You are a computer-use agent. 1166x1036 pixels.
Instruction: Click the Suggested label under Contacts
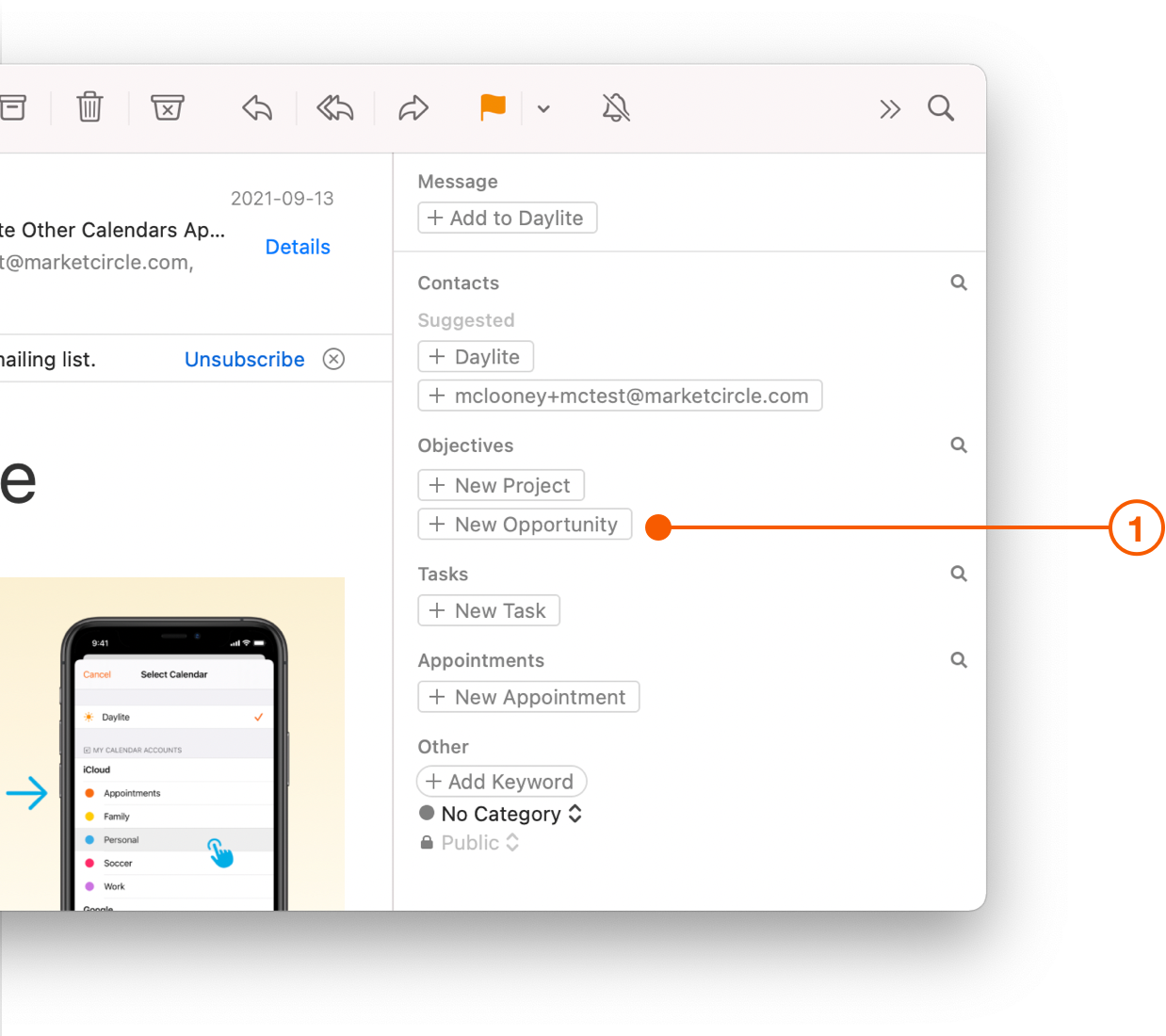466,320
